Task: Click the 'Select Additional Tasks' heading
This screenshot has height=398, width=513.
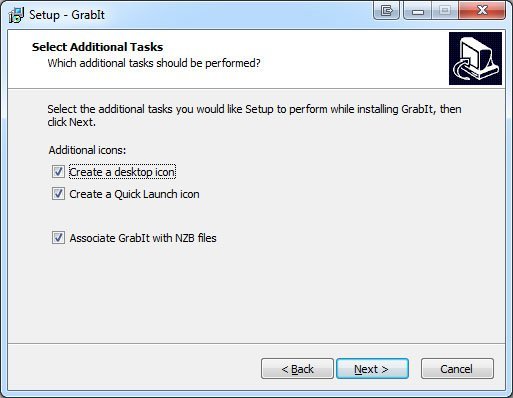Action: click(x=97, y=47)
